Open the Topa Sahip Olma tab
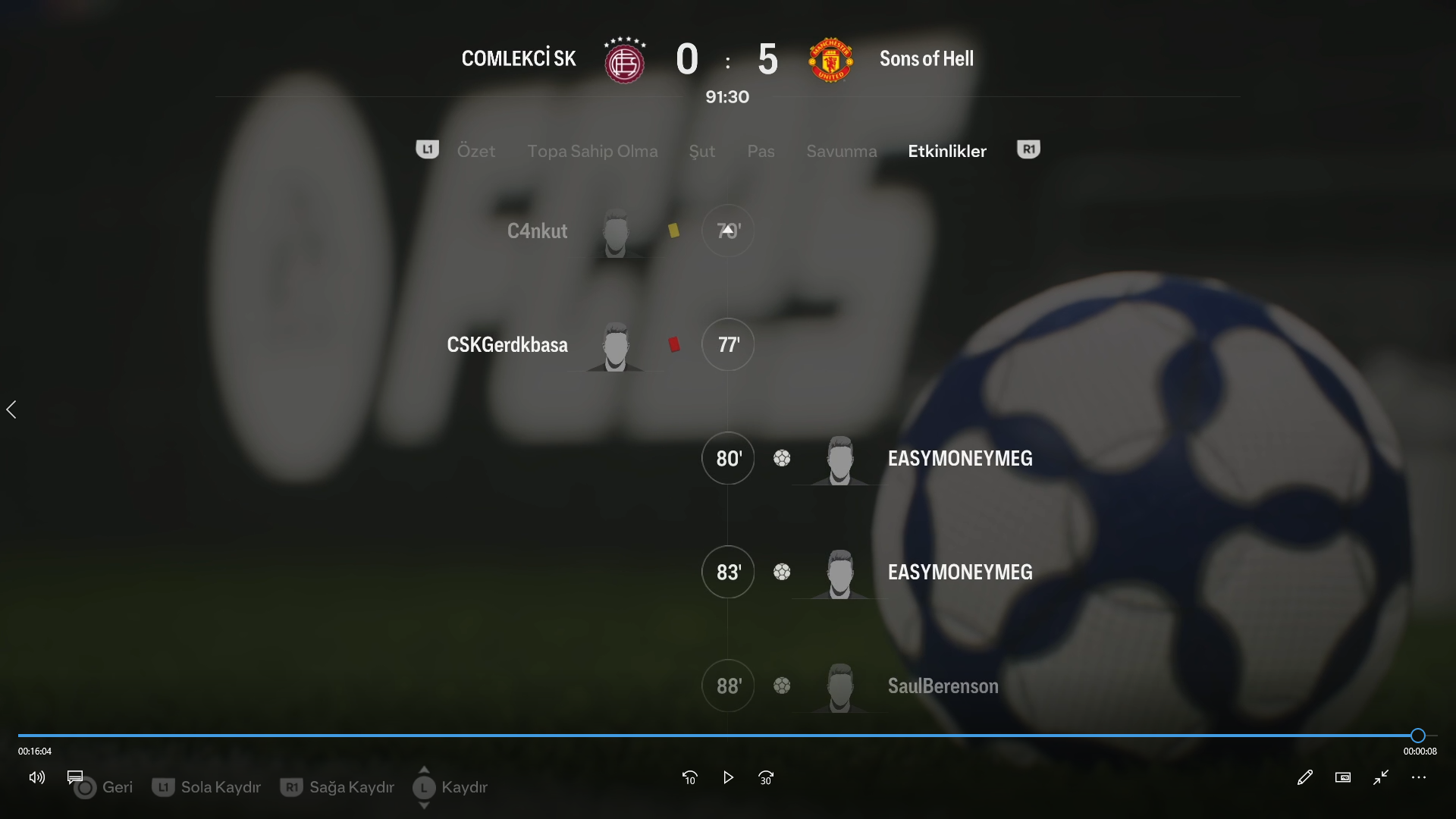Viewport: 1456px width, 819px height. [592, 151]
